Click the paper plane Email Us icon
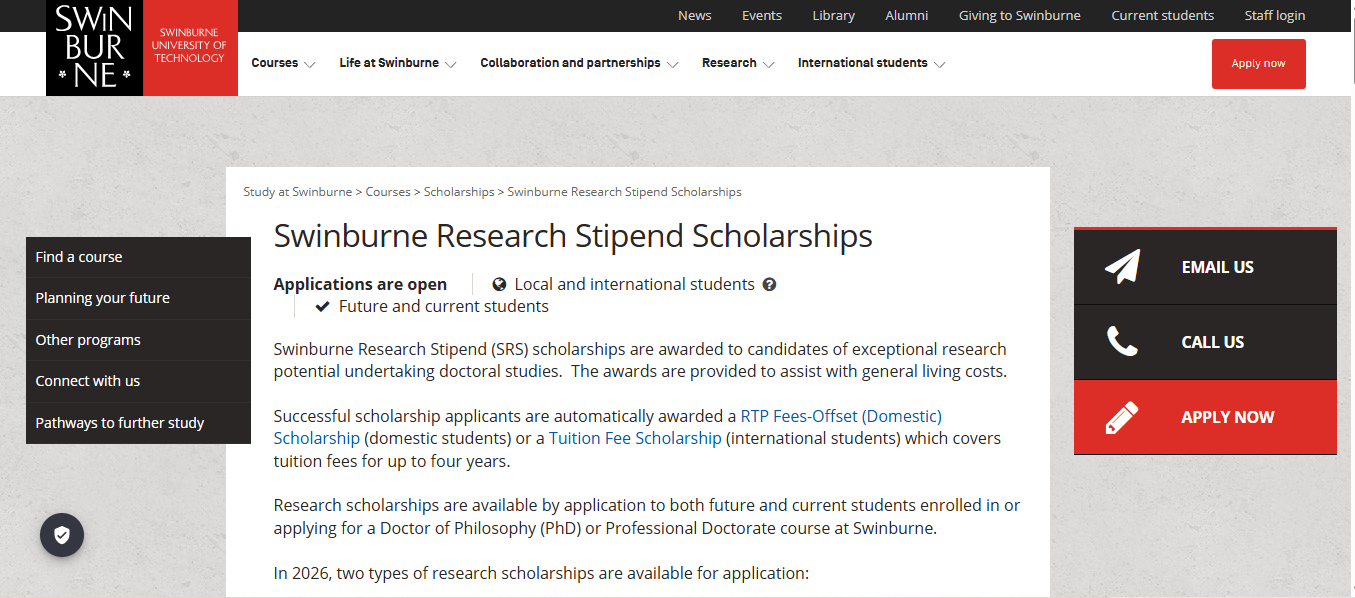Screen dimensions: 1355x598 1122,267
